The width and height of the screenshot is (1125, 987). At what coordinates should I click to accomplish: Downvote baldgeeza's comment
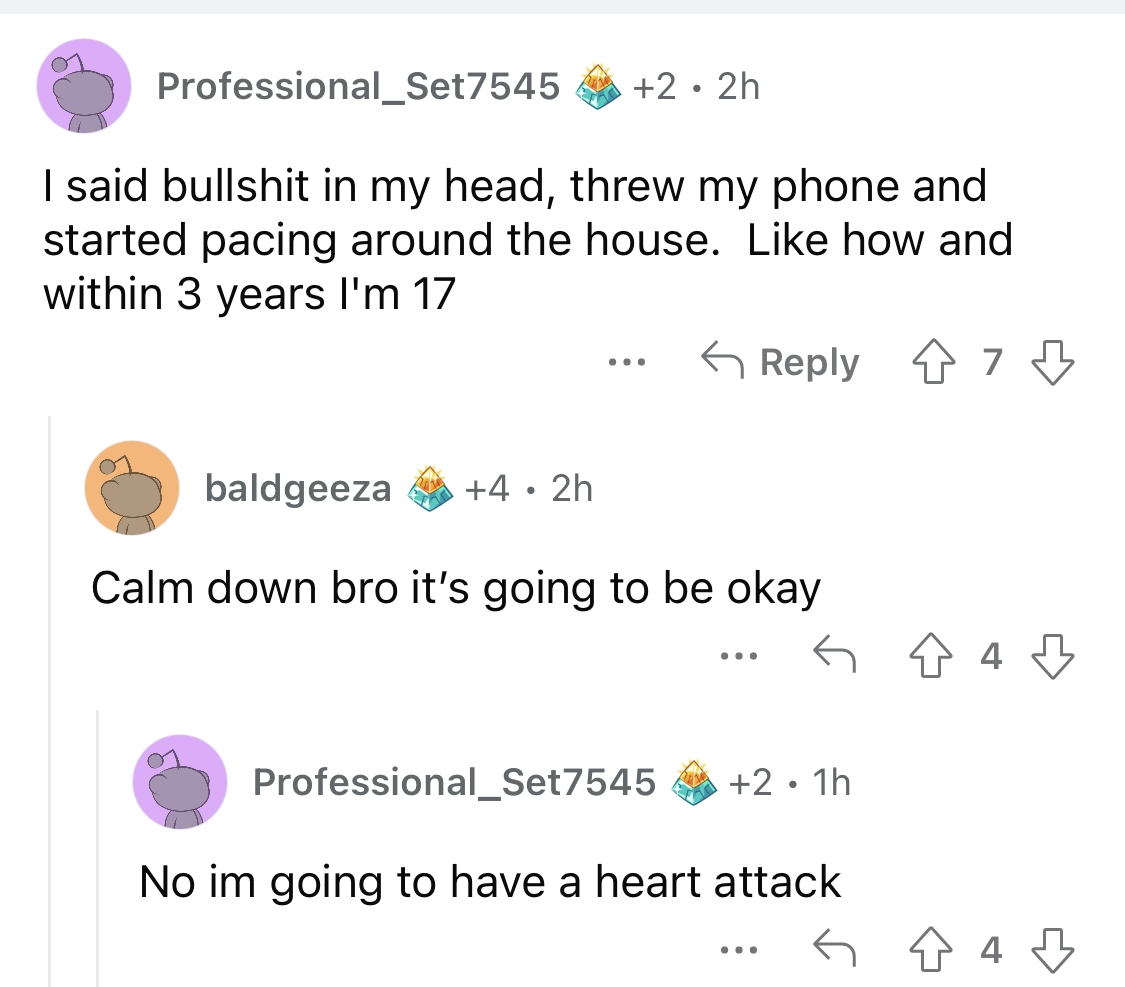point(1053,656)
